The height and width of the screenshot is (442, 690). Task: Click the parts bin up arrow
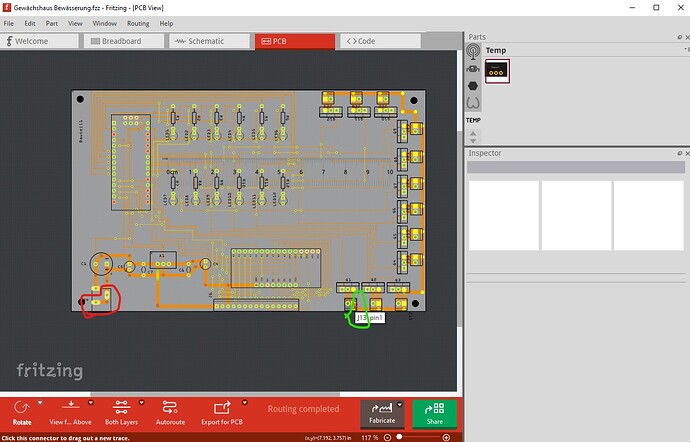[473, 133]
